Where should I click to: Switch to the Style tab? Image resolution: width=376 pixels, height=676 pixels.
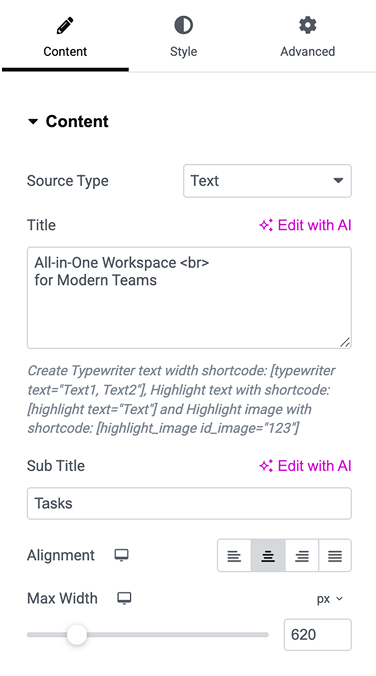pyautogui.click(x=183, y=37)
